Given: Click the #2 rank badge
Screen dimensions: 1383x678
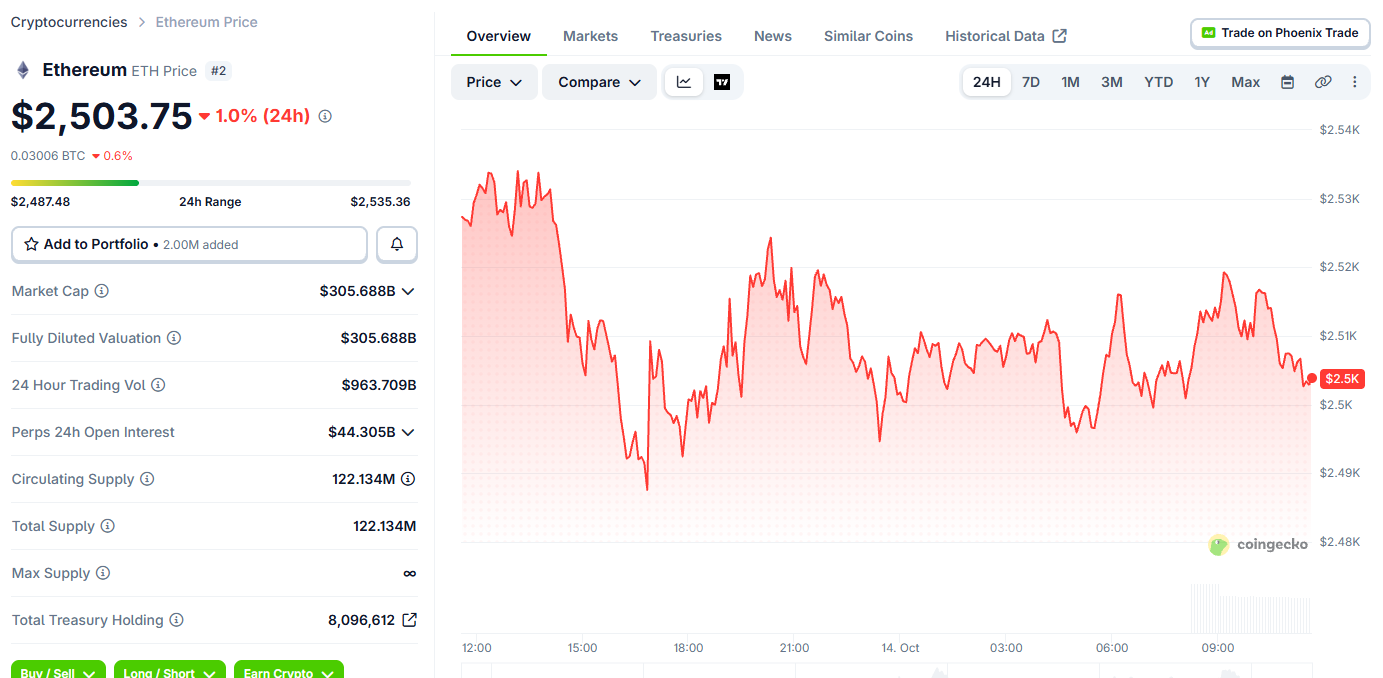Looking at the screenshot, I should (218, 71).
